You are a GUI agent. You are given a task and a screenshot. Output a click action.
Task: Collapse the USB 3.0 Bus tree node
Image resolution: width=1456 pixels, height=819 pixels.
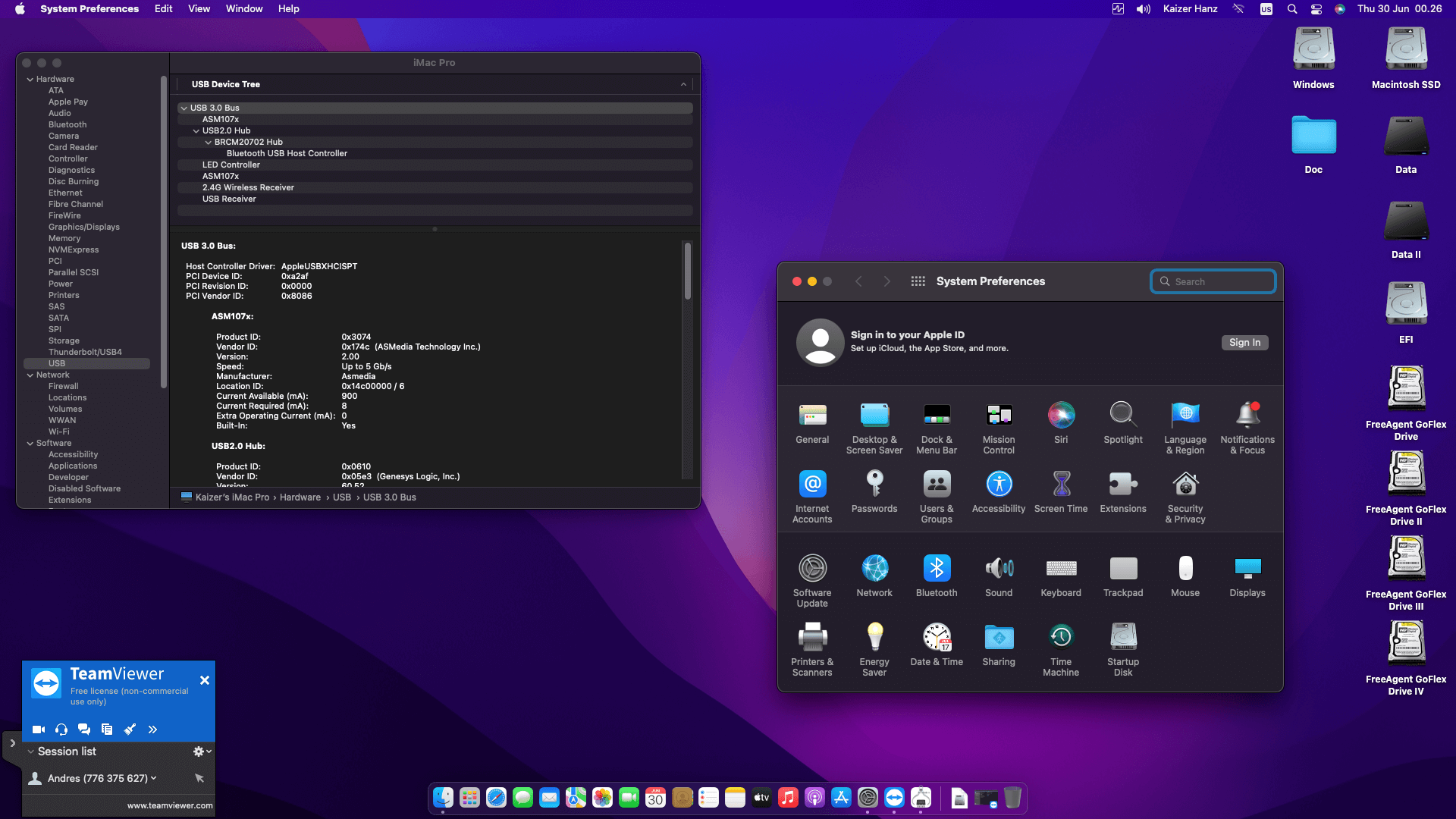[184, 108]
